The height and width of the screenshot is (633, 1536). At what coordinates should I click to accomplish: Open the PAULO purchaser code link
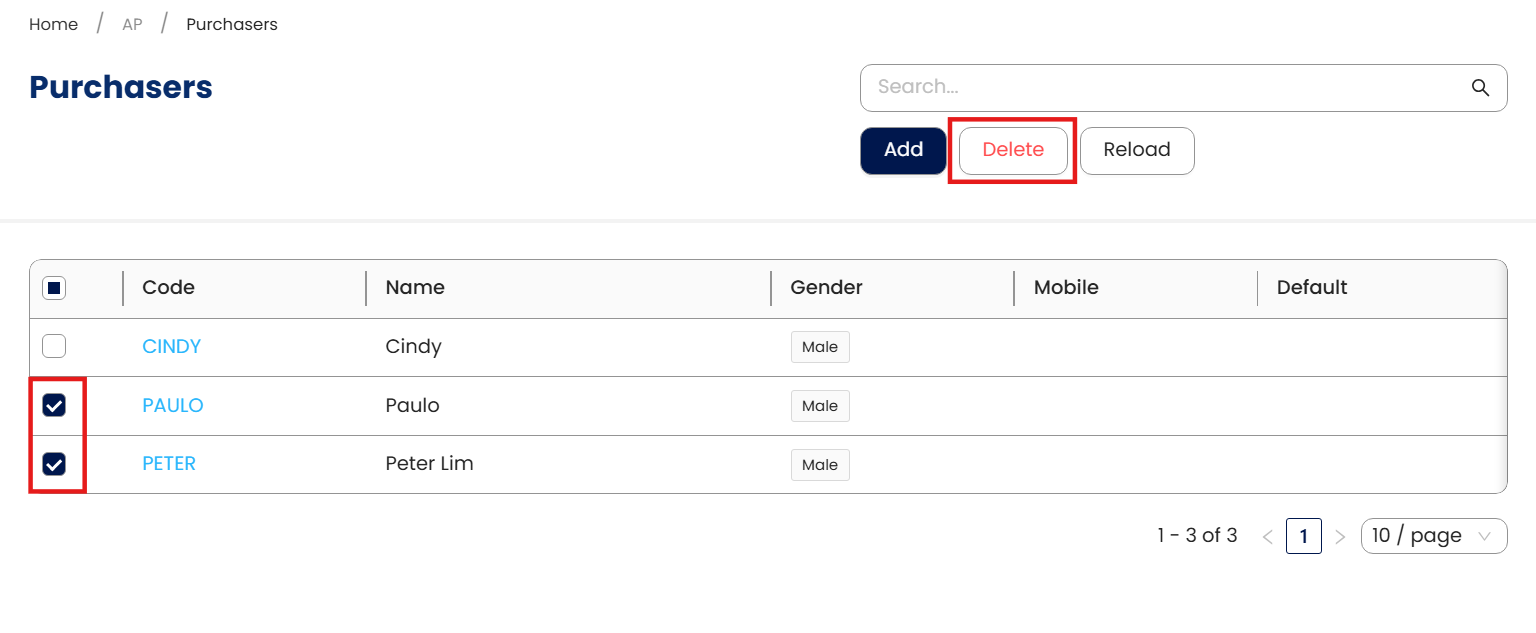173,405
